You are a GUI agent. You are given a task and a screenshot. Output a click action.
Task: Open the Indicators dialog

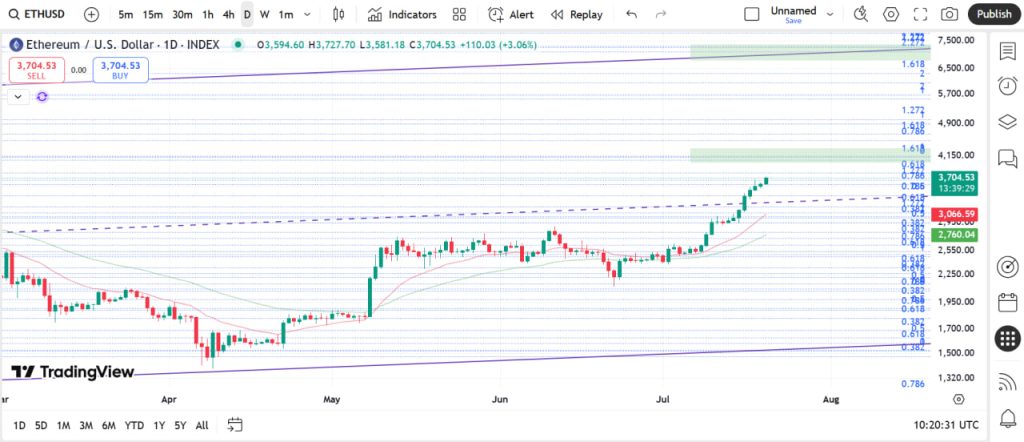click(402, 14)
